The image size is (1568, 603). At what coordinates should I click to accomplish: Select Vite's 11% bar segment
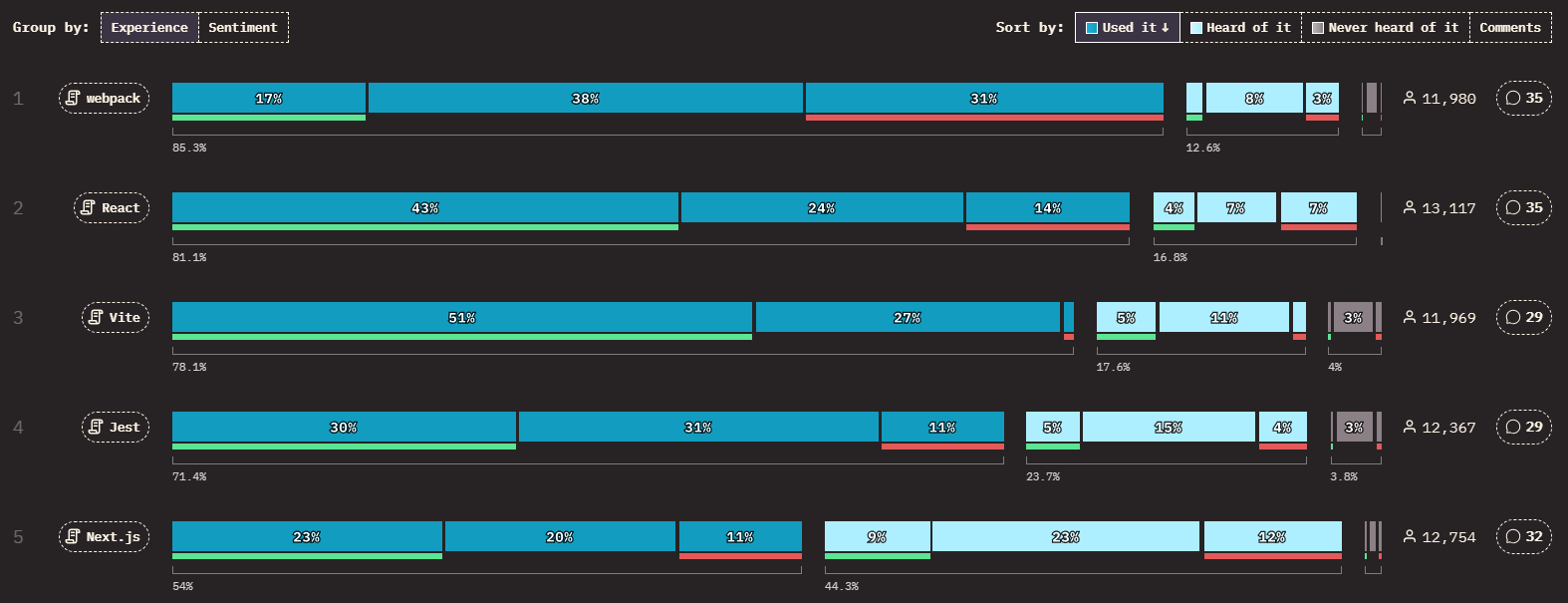[x=1224, y=317]
